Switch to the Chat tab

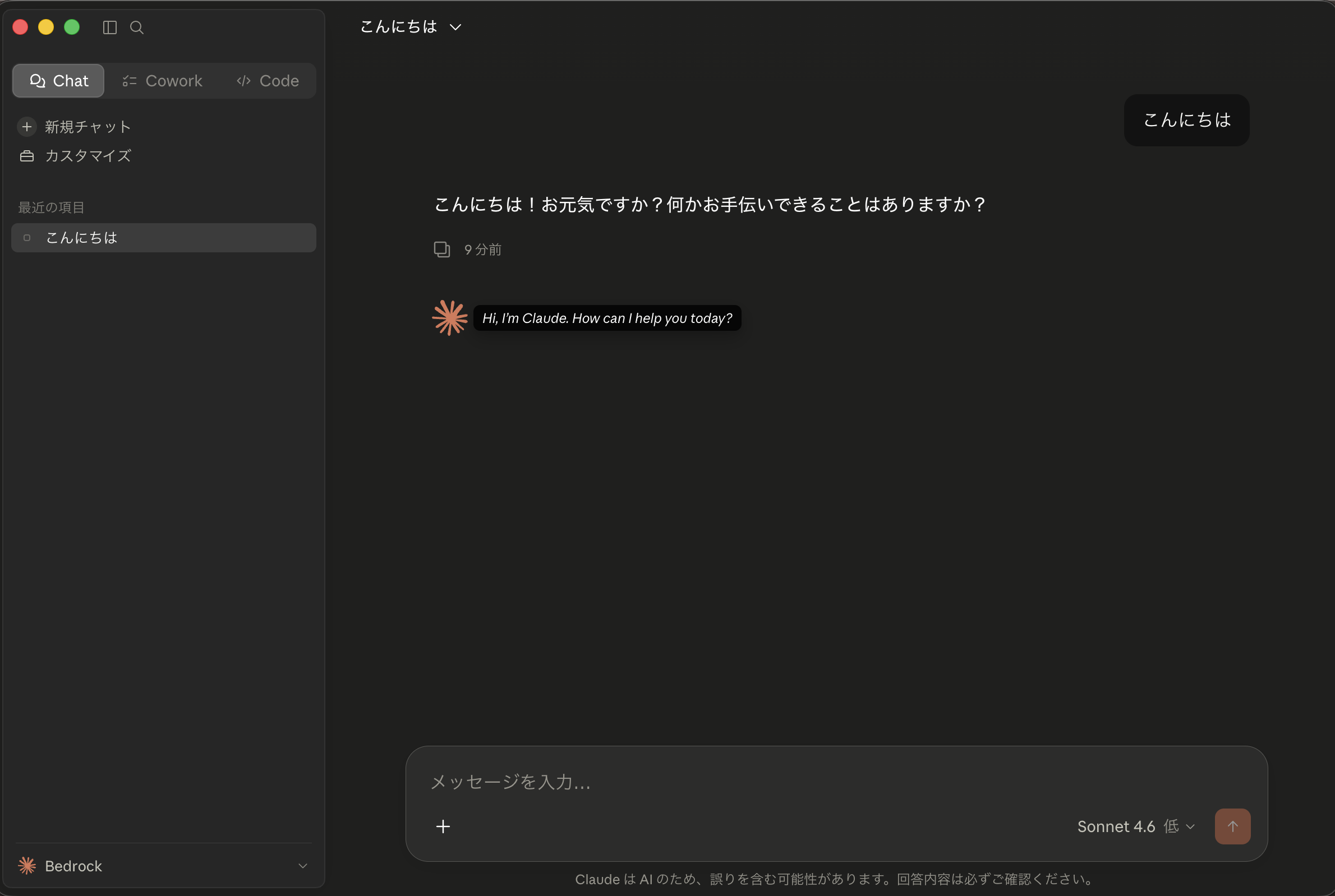[58, 81]
